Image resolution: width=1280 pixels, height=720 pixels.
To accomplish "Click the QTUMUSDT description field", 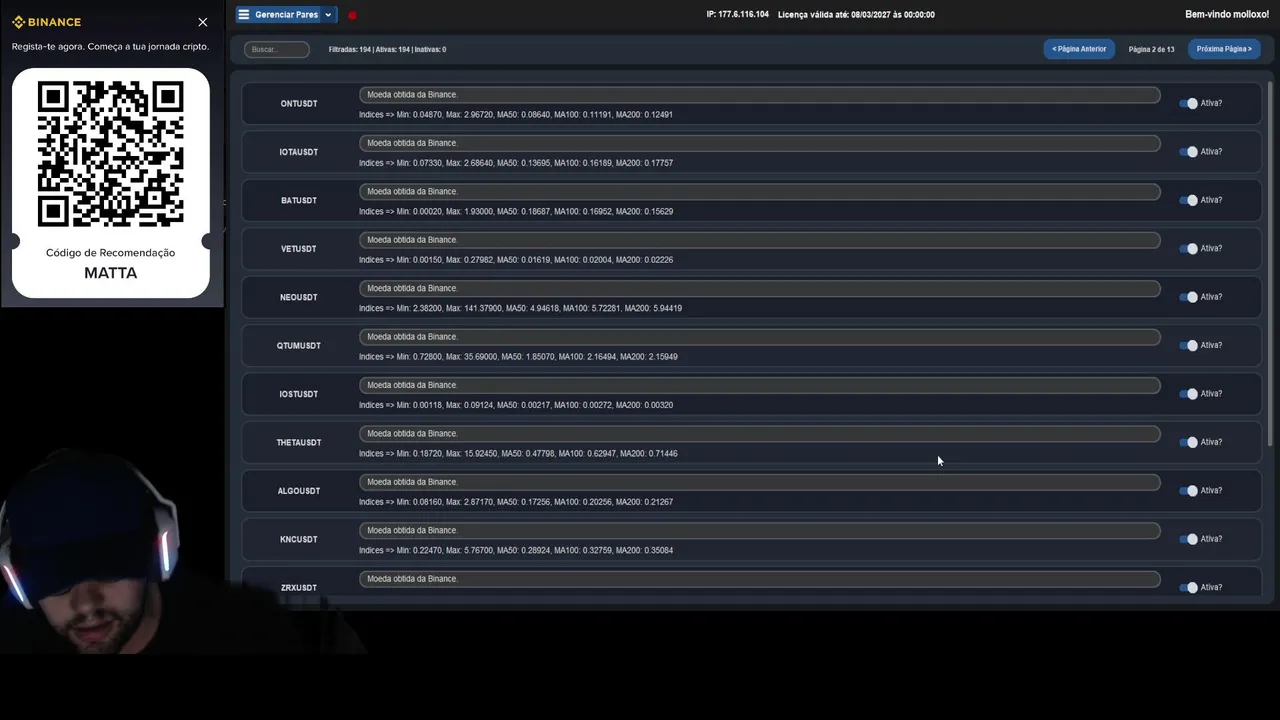I will point(760,337).
